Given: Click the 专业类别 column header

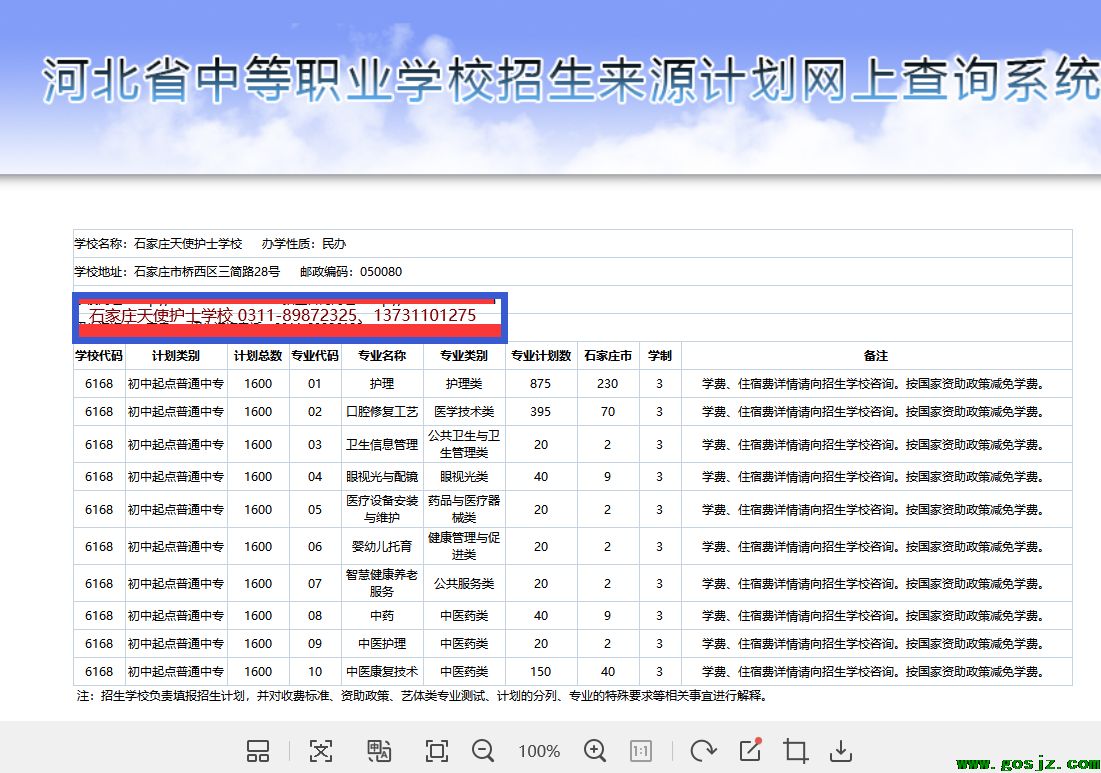Looking at the screenshot, I should point(463,356).
